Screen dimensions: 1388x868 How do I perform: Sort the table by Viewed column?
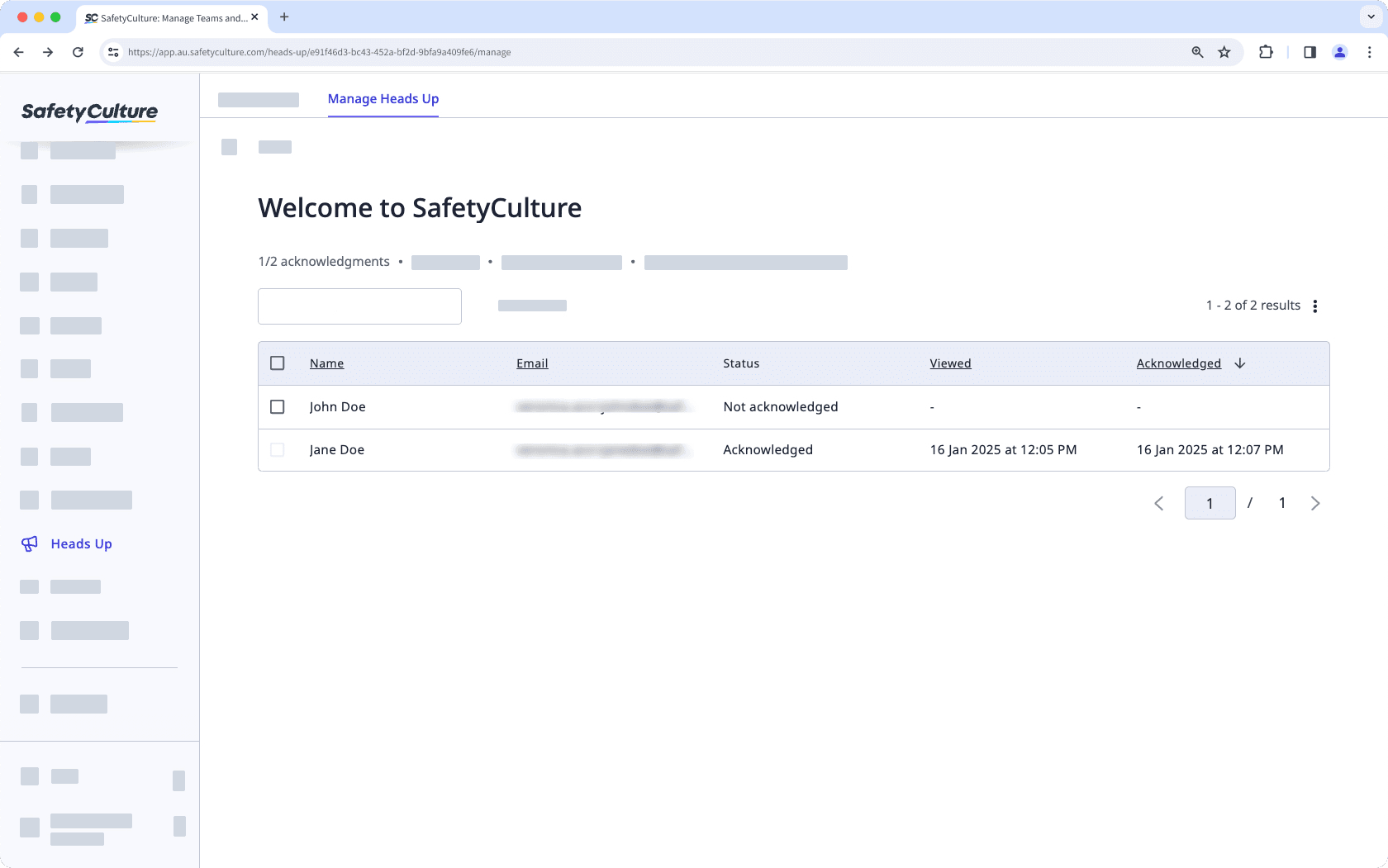(950, 363)
